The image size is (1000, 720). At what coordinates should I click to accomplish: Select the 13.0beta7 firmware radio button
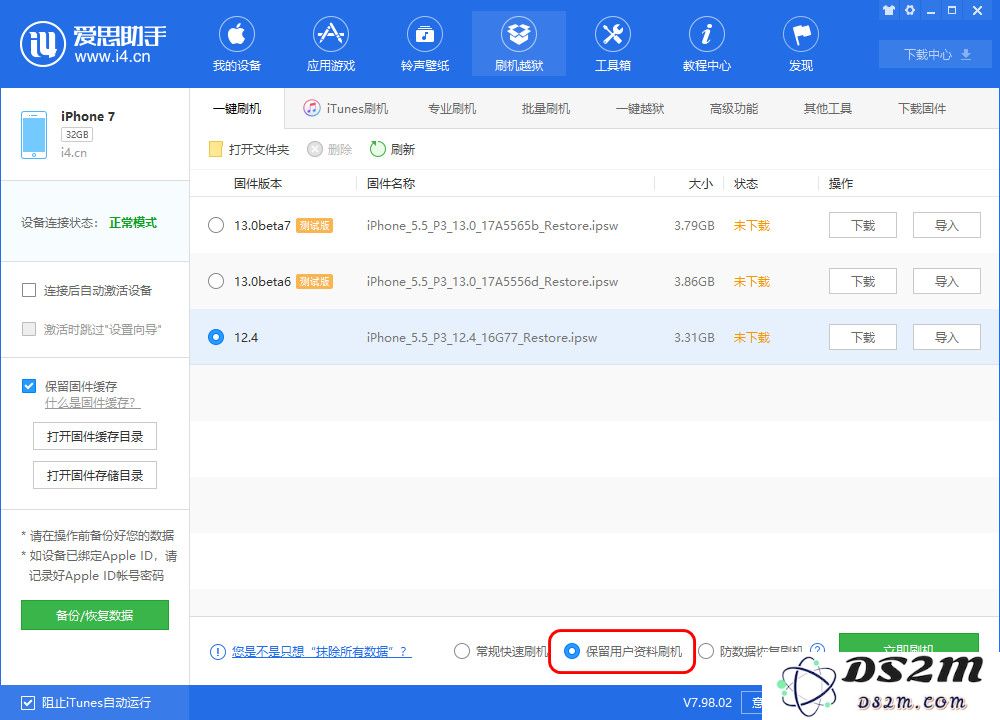(216, 225)
